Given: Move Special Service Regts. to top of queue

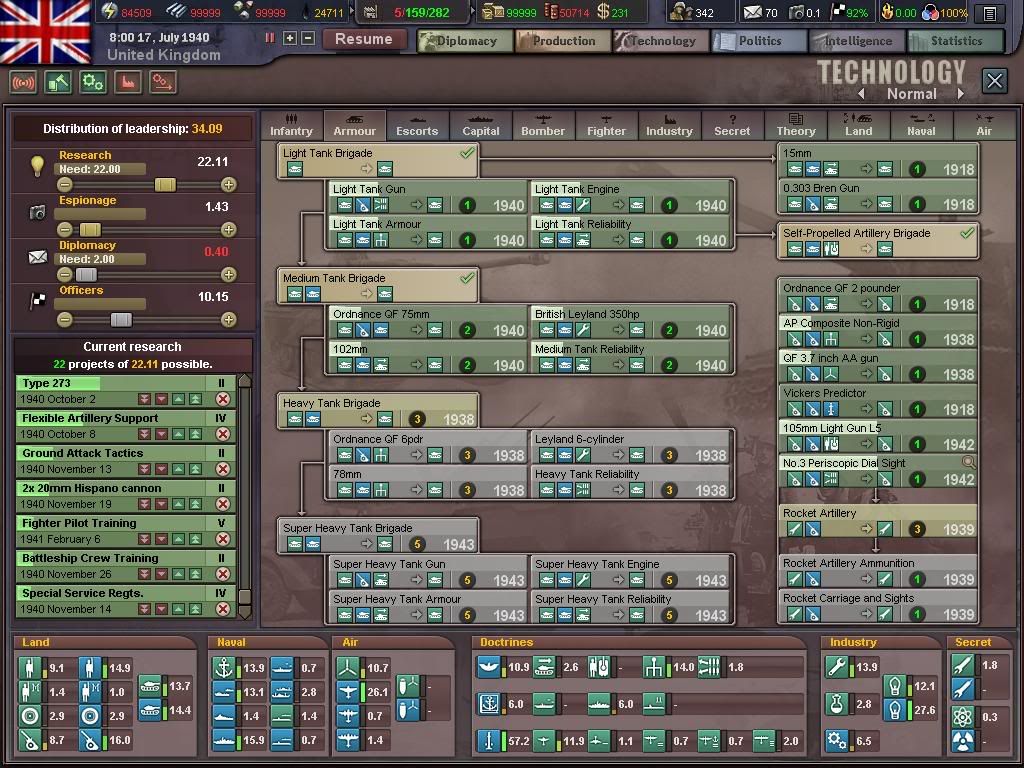Looking at the screenshot, I should [195, 609].
